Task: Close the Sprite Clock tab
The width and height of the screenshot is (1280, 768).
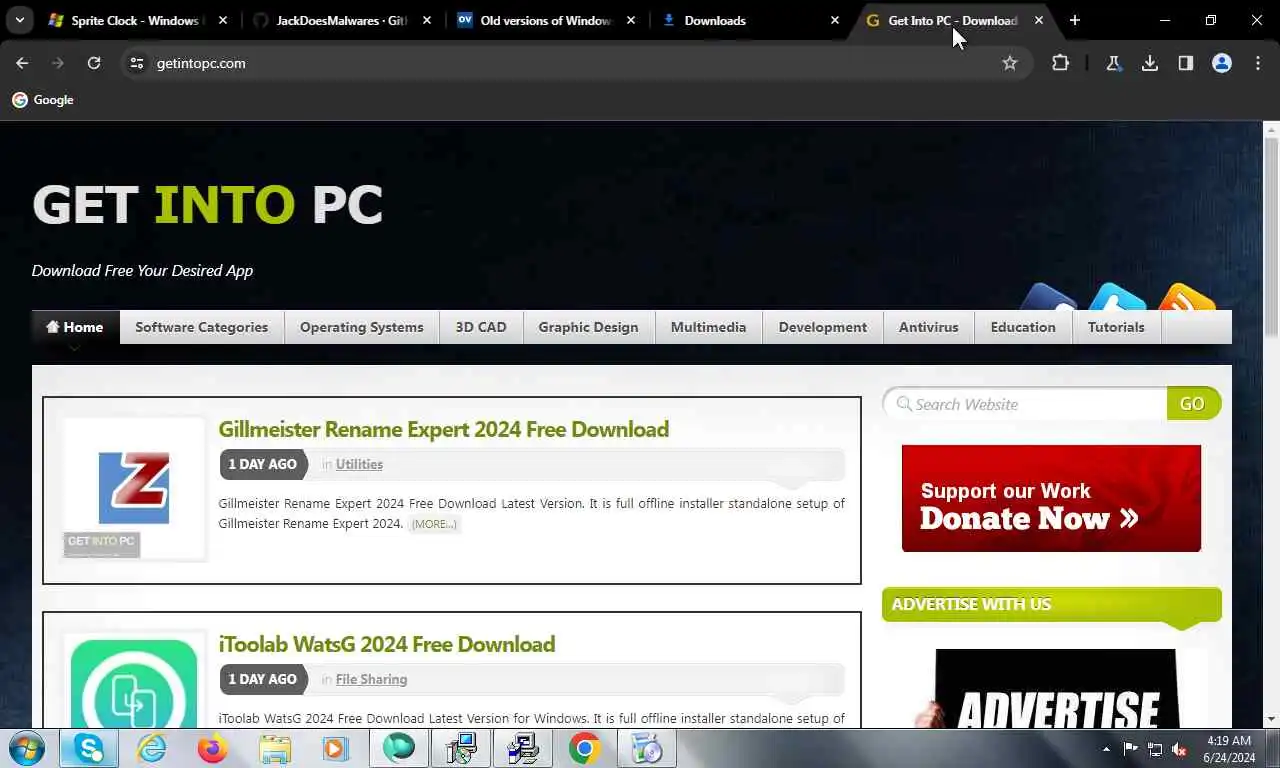Action: 223,20
